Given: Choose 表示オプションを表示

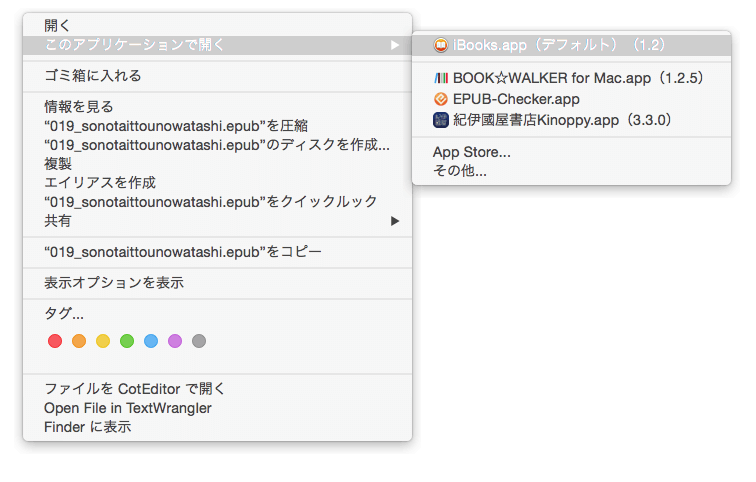Looking at the screenshot, I should [x=217, y=283].
